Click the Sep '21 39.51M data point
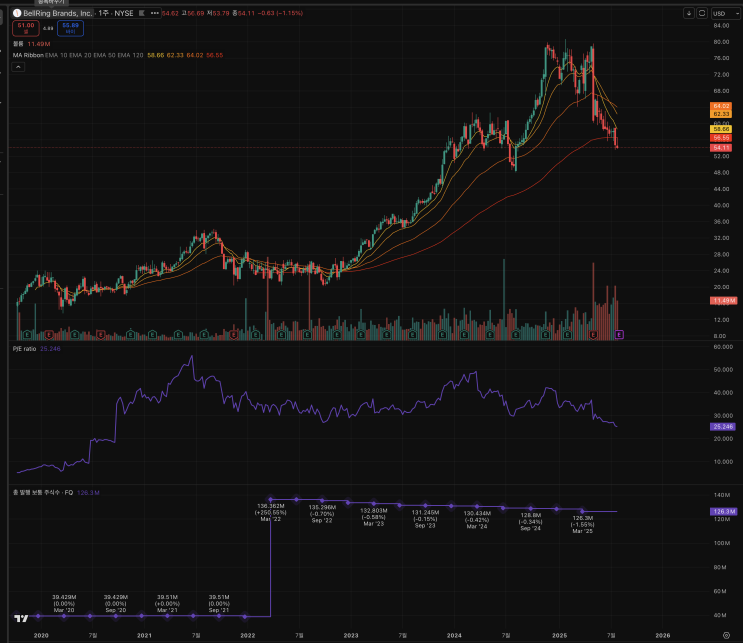Image resolution: width=743 pixels, height=643 pixels. (219, 616)
